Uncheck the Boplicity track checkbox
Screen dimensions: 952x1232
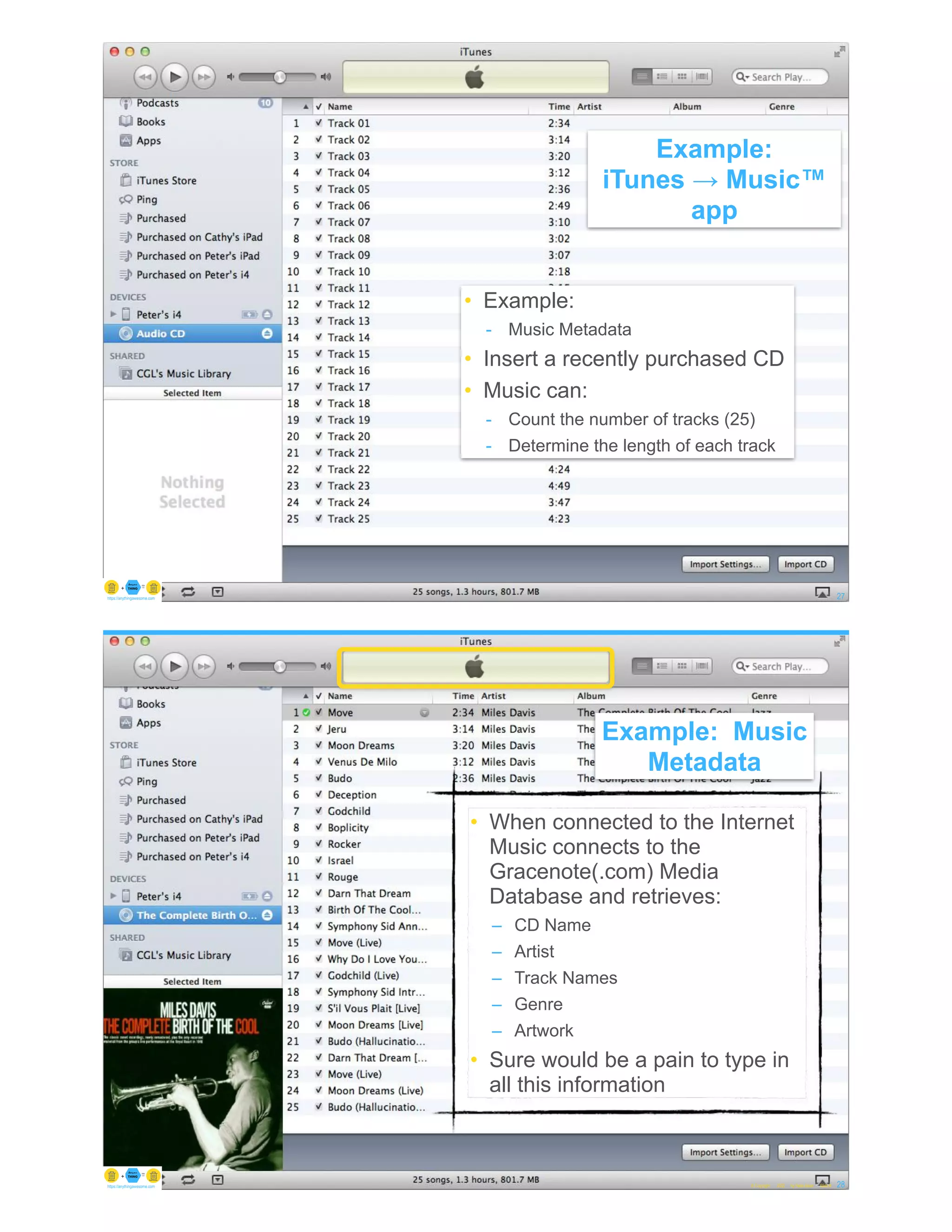click(318, 827)
